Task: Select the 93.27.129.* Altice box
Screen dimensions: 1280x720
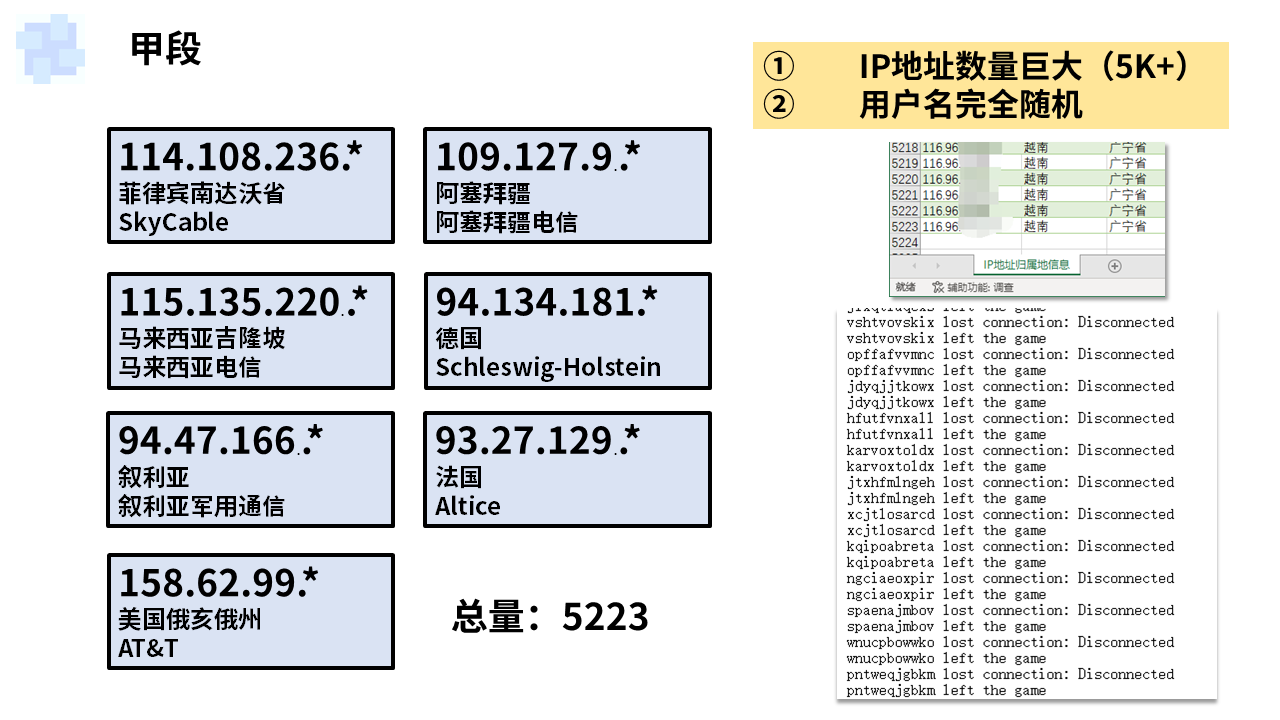Action: 567,470
